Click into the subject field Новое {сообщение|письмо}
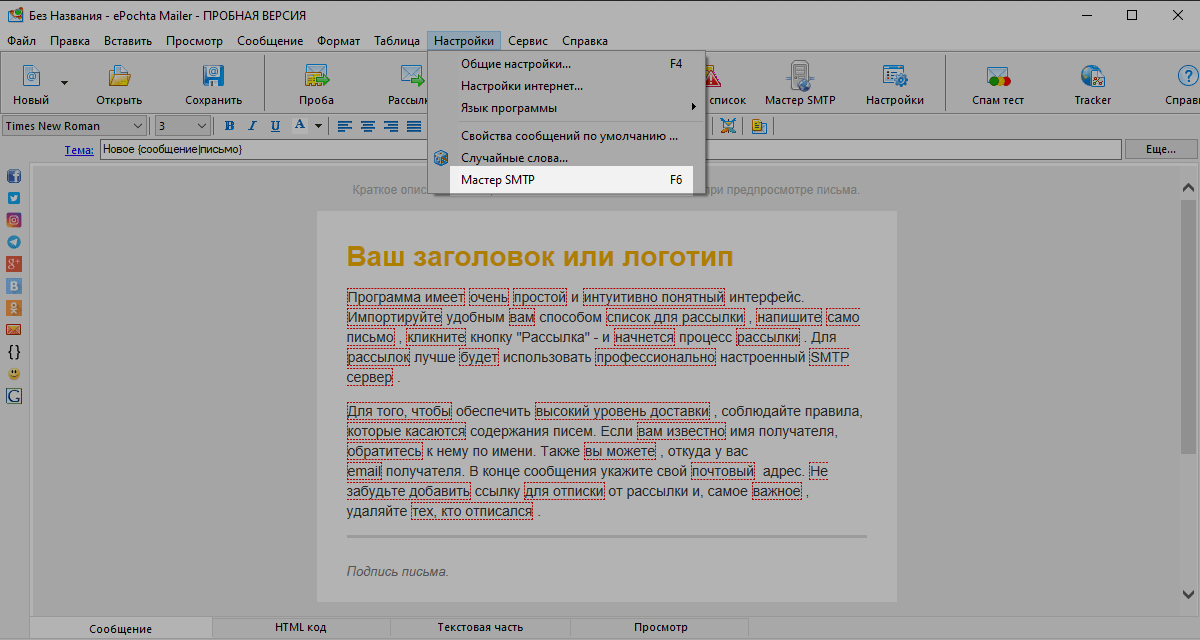 (x=610, y=149)
